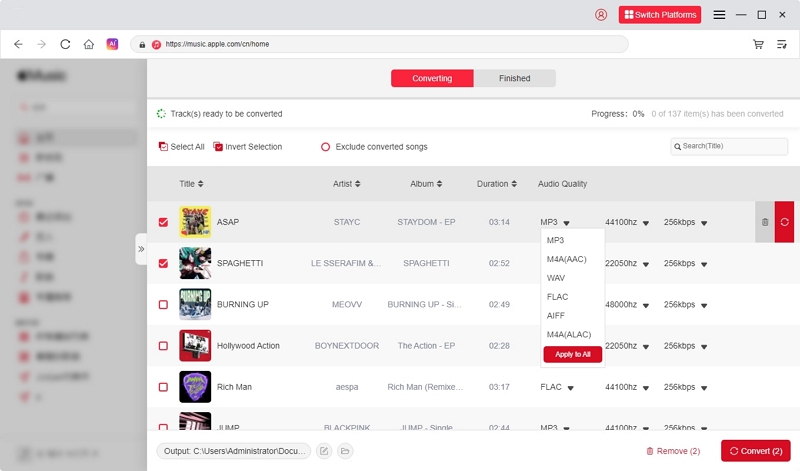Enable Exclude converted songs option
The width and height of the screenshot is (800, 471).
point(325,147)
